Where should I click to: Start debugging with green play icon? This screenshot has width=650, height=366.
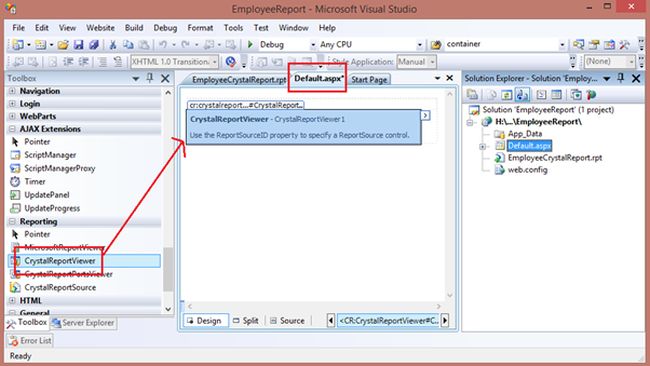coord(250,44)
